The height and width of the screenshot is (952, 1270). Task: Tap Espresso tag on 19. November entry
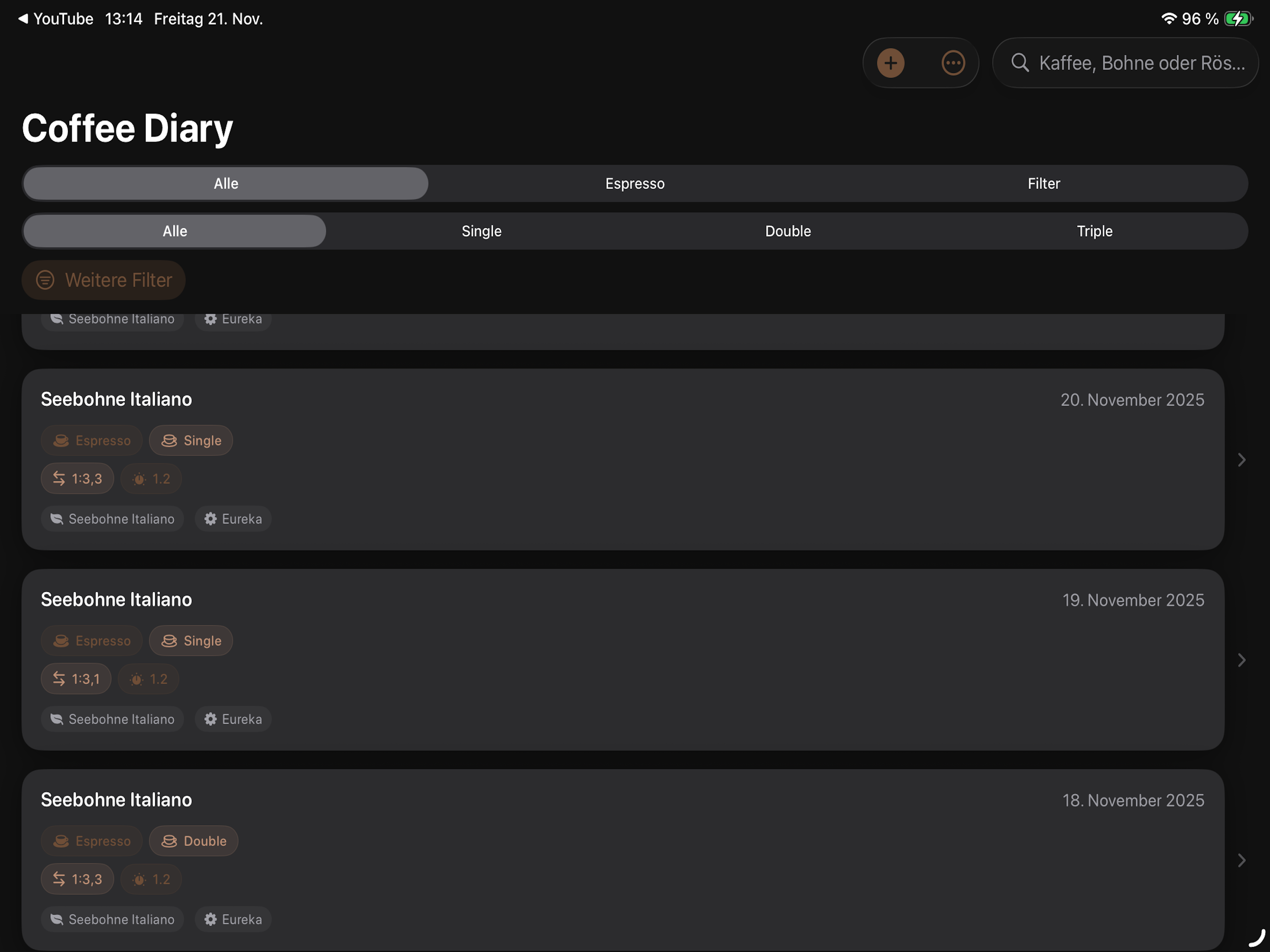pyautogui.click(x=92, y=641)
